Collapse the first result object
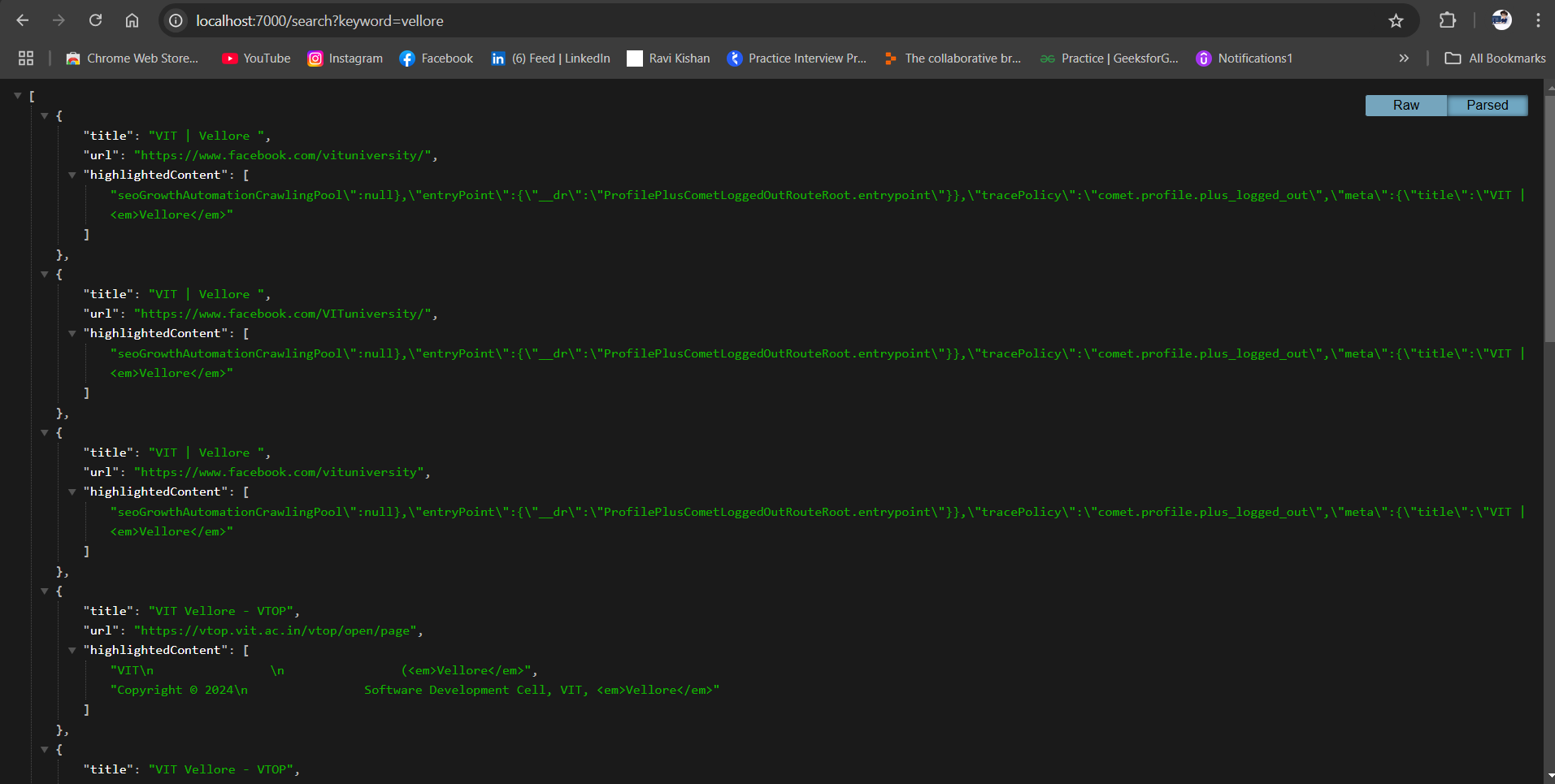This screenshot has height=784, width=1555. click(45, 116)
